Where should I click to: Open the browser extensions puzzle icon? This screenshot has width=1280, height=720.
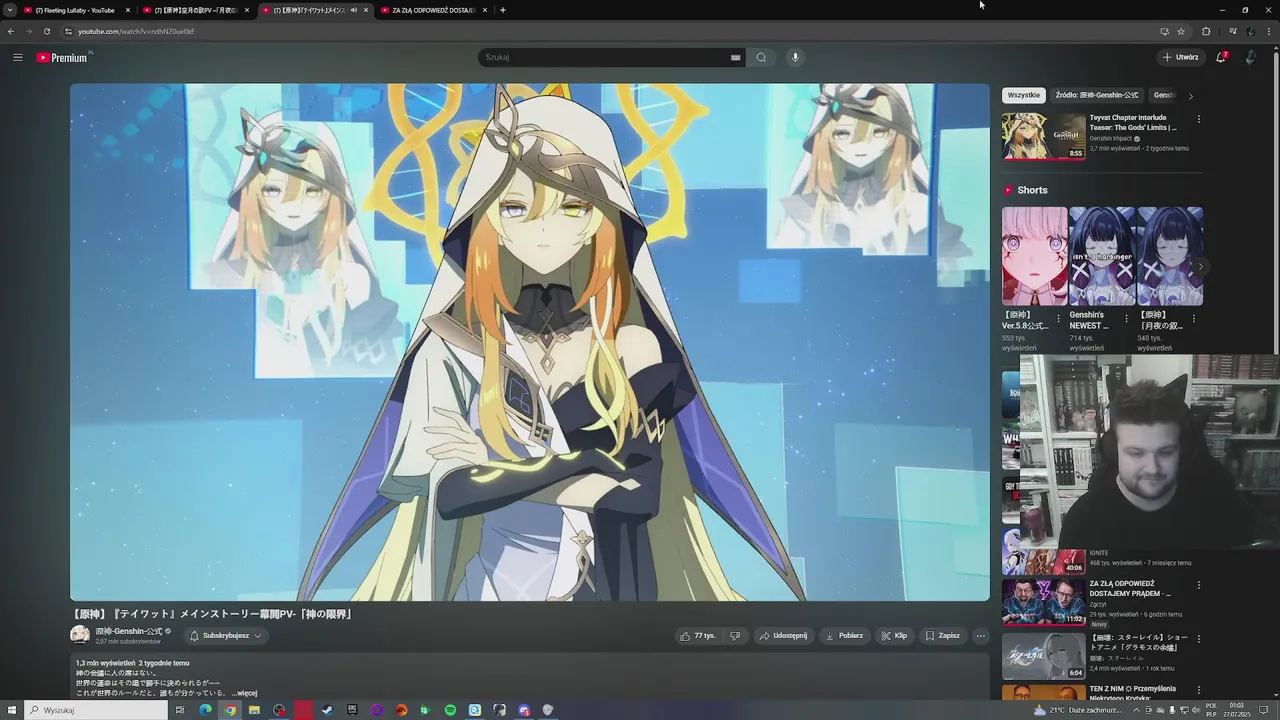[x=1206, y=31]
